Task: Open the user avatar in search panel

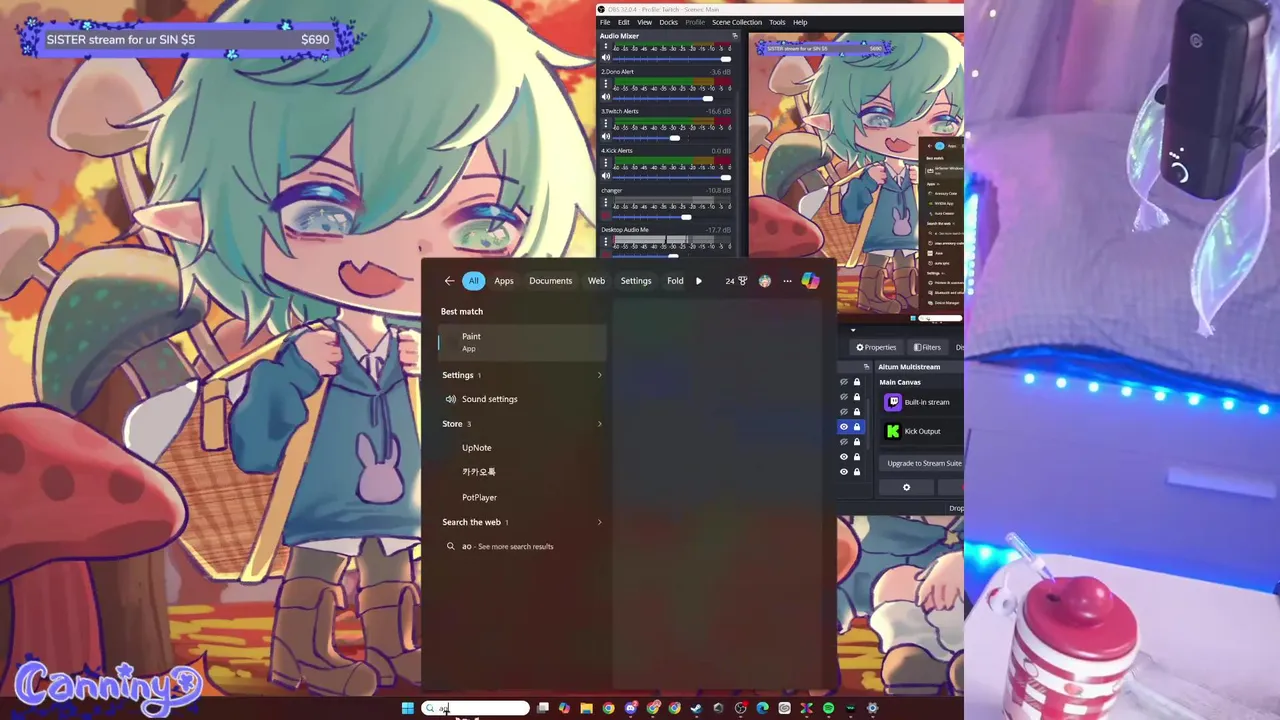Action: (x=765, y=281)
